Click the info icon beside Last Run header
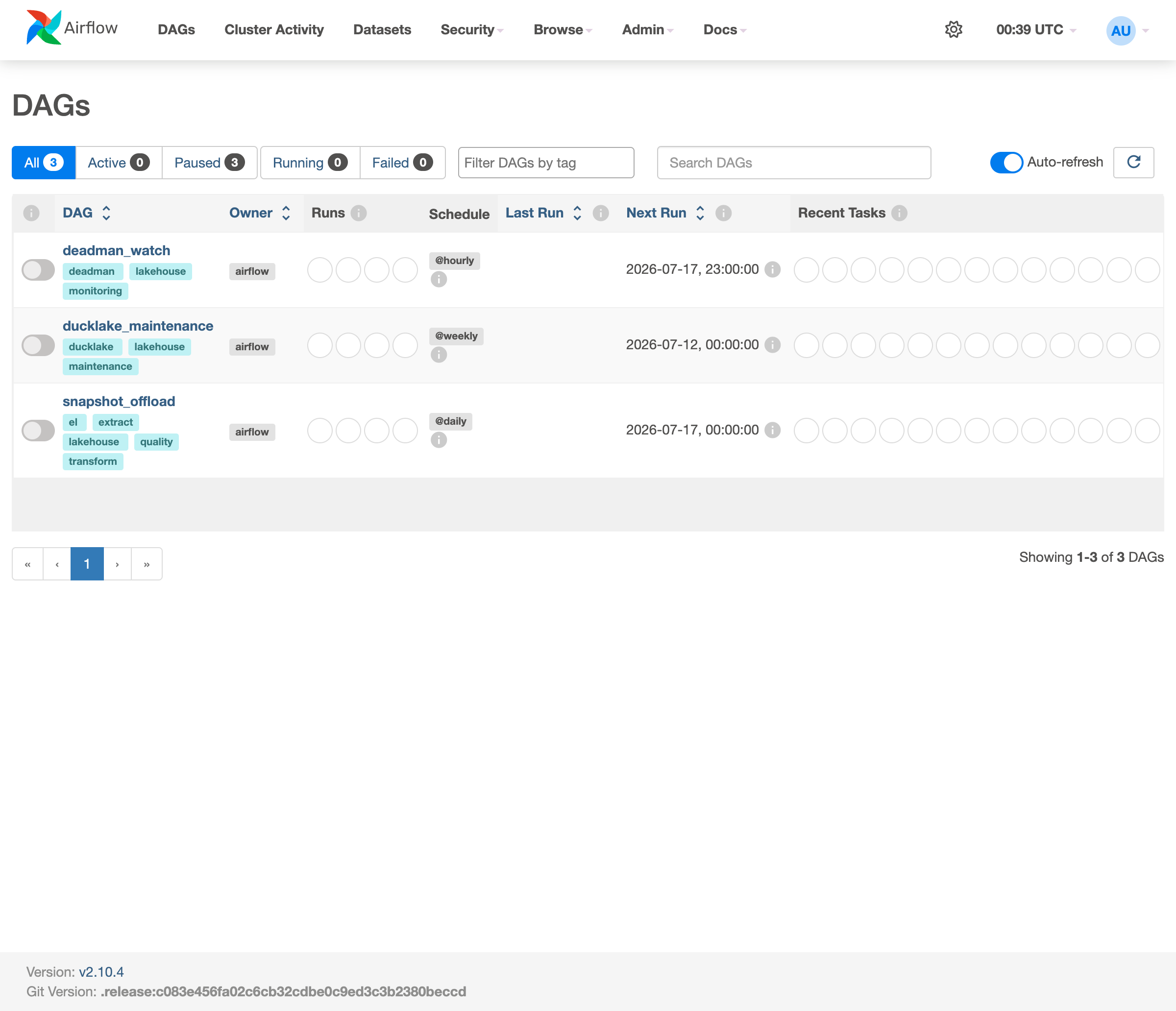Viewport: 1176px width, 1011px height. point(600,213)
